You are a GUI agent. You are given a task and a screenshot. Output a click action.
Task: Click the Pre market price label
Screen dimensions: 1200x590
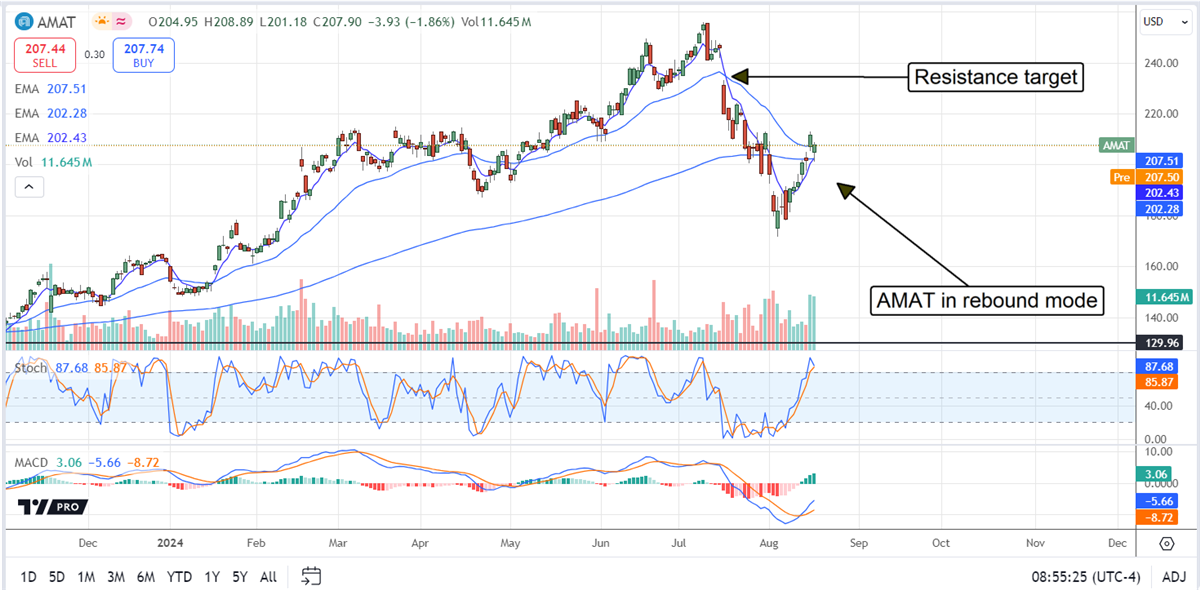pyautogui.click(x=1123, y=177)
